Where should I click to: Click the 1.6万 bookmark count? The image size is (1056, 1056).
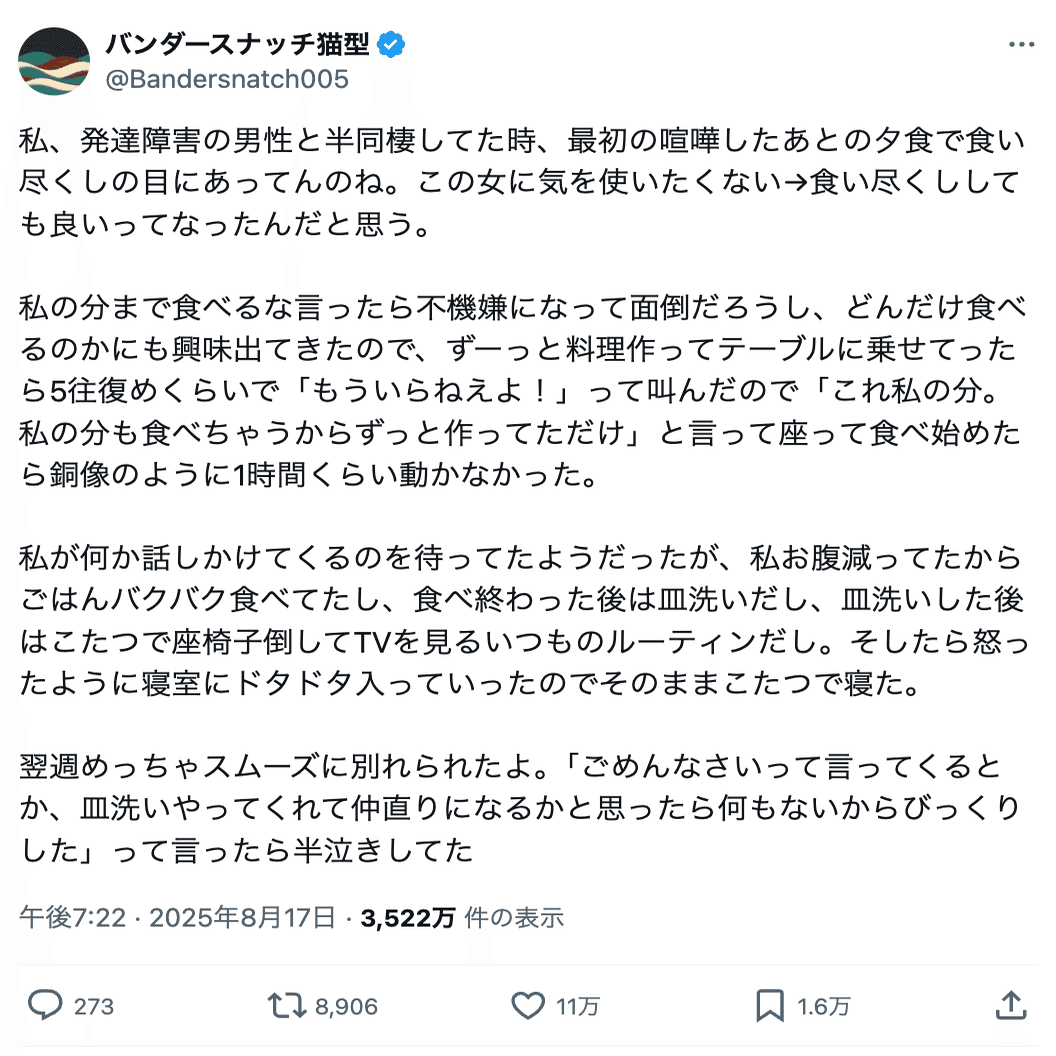pyautogui.click(x=823, y=1006)
